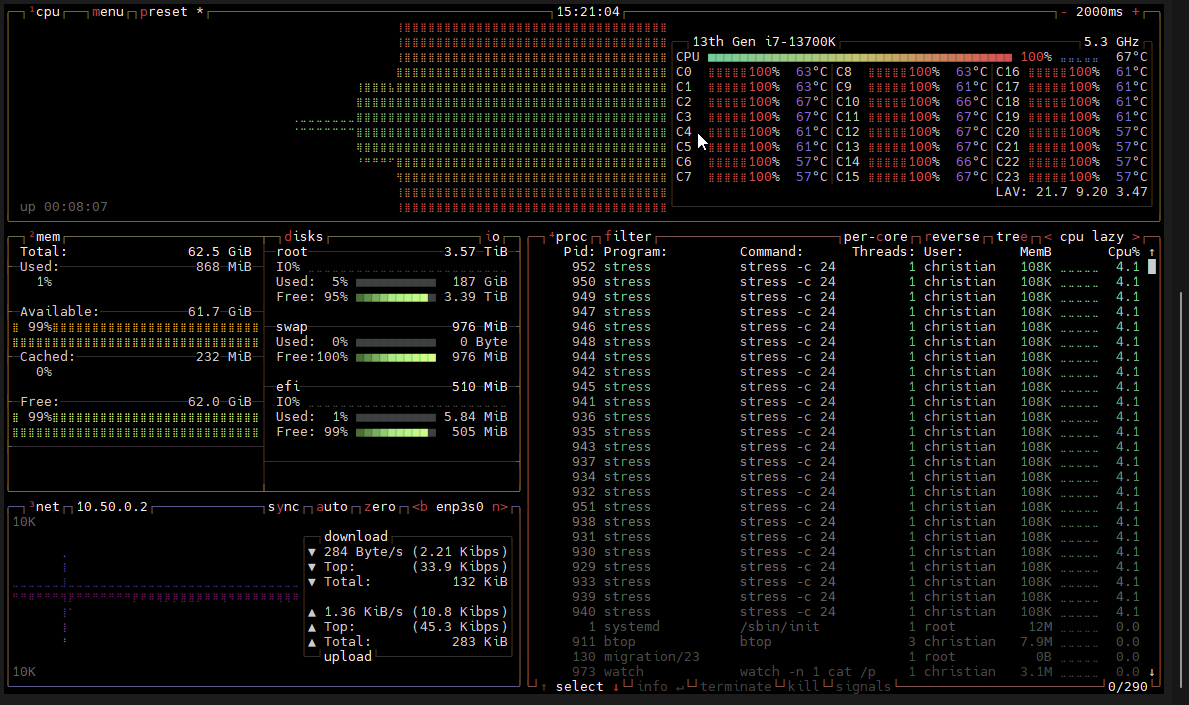Toggle per-core CPU usage for processes
Image resolution: width=1189 pixels, height=705 pixels.
875,237
